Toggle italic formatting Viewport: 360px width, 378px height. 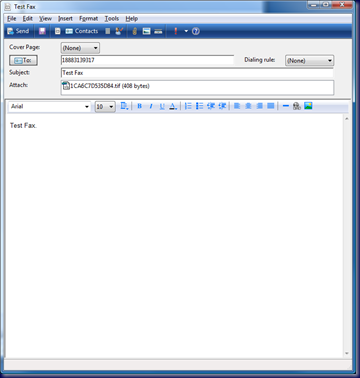(x=151, y=106)
